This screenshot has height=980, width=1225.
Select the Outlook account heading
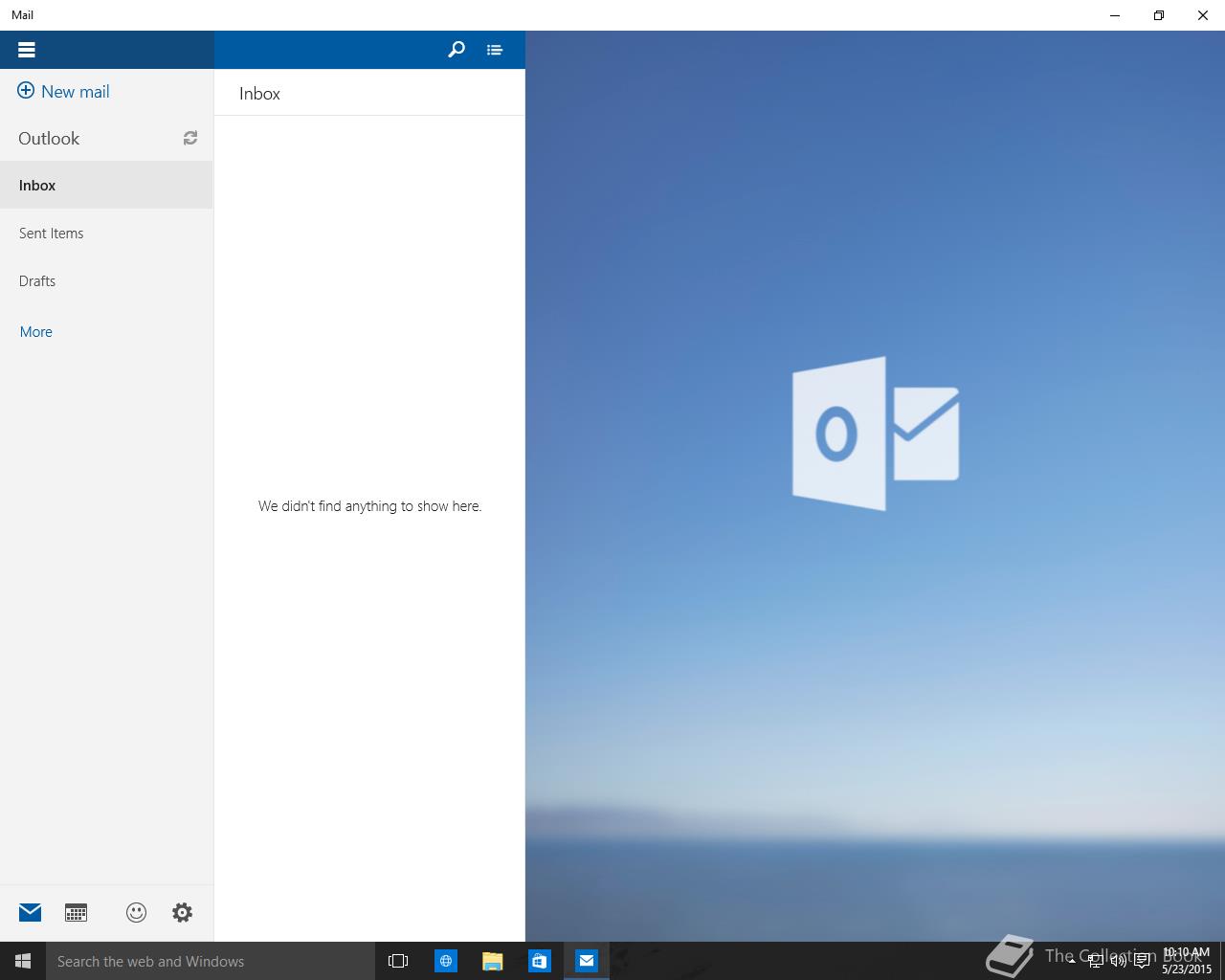[x=49, y=139]
